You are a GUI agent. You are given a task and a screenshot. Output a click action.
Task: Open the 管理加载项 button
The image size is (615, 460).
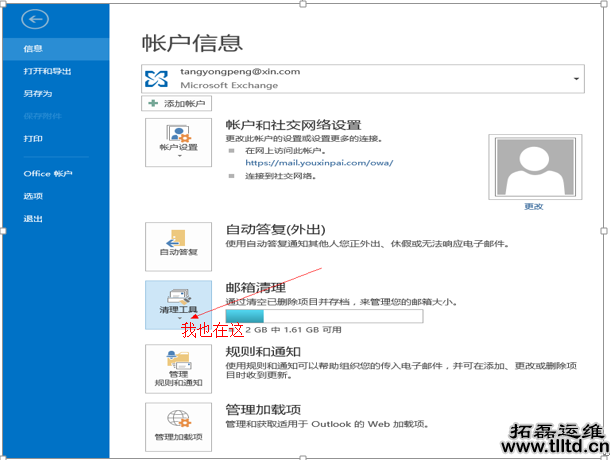178,427
